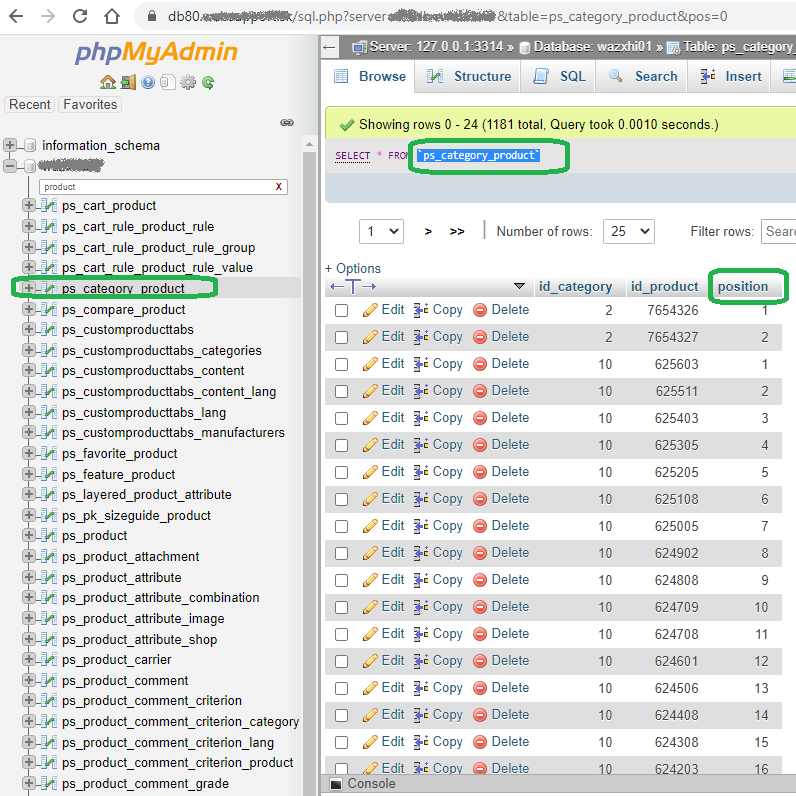Image resolution: width=796 pixels, height=796 pixels.
Task: Switch to the Structure tab
Action: (469, 77)
